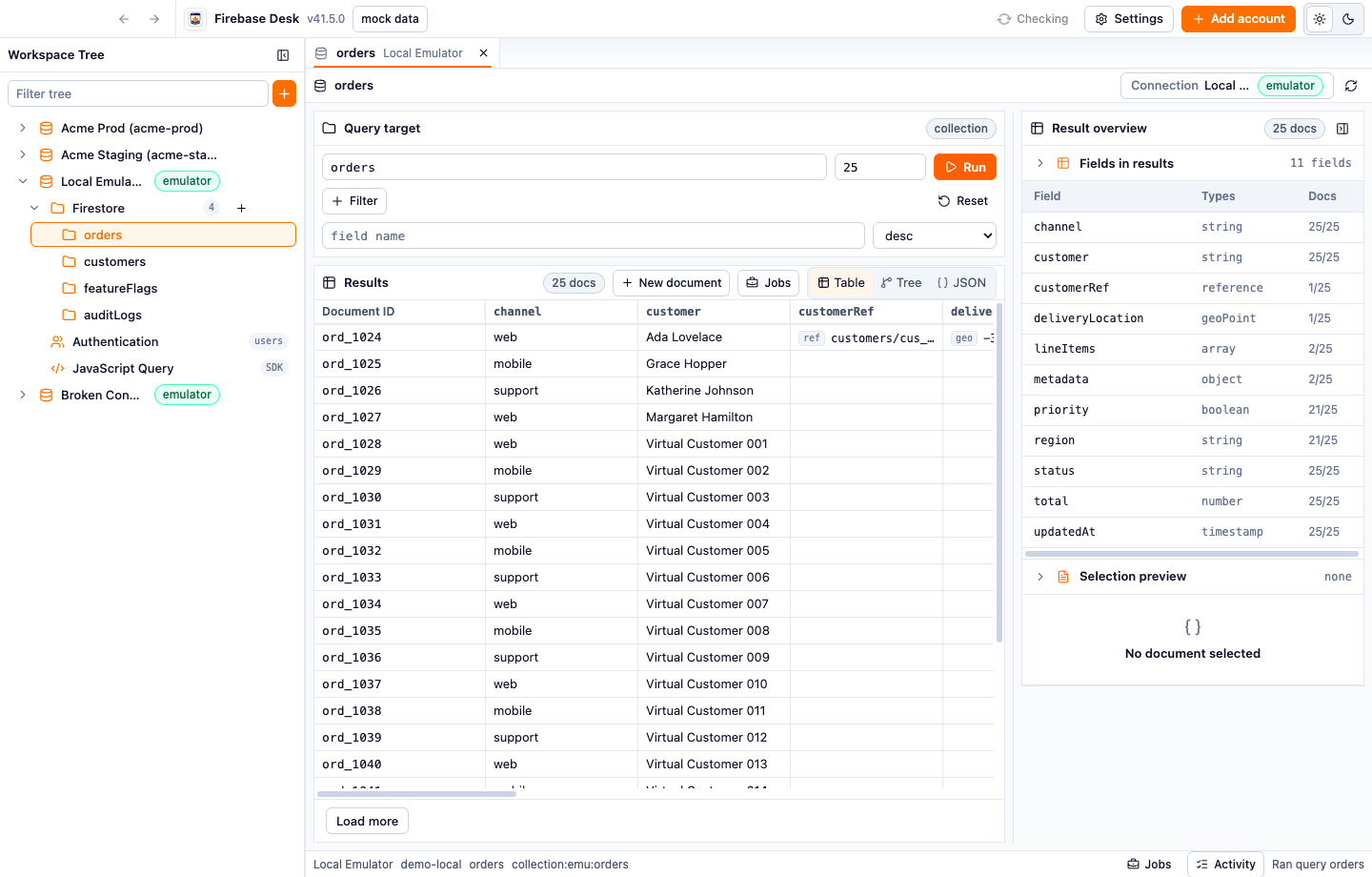Collapse the Firestore tree node
Screen dimensions: 1372x877
pyautogui.click(x=34, y=208)
